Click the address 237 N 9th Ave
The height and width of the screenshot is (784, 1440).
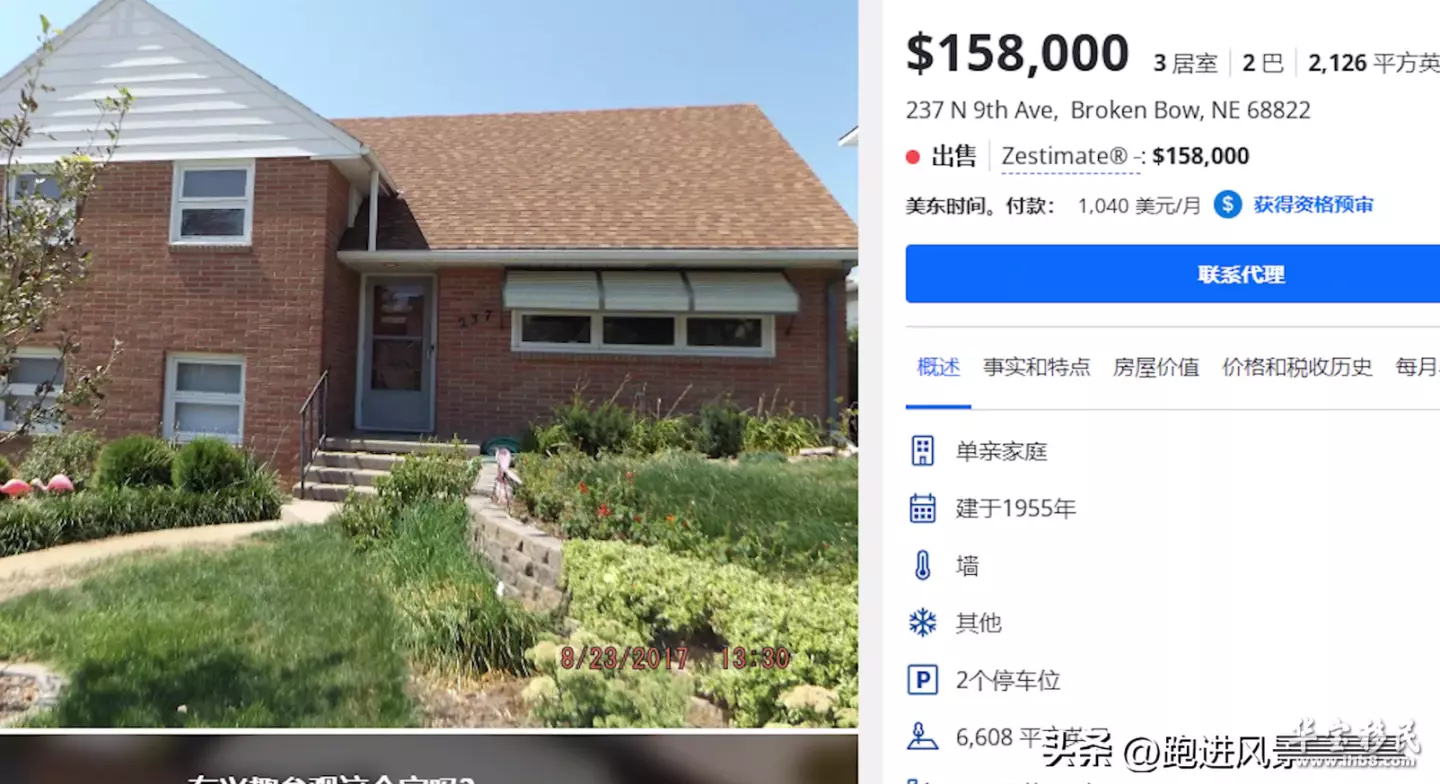(980, 110)
